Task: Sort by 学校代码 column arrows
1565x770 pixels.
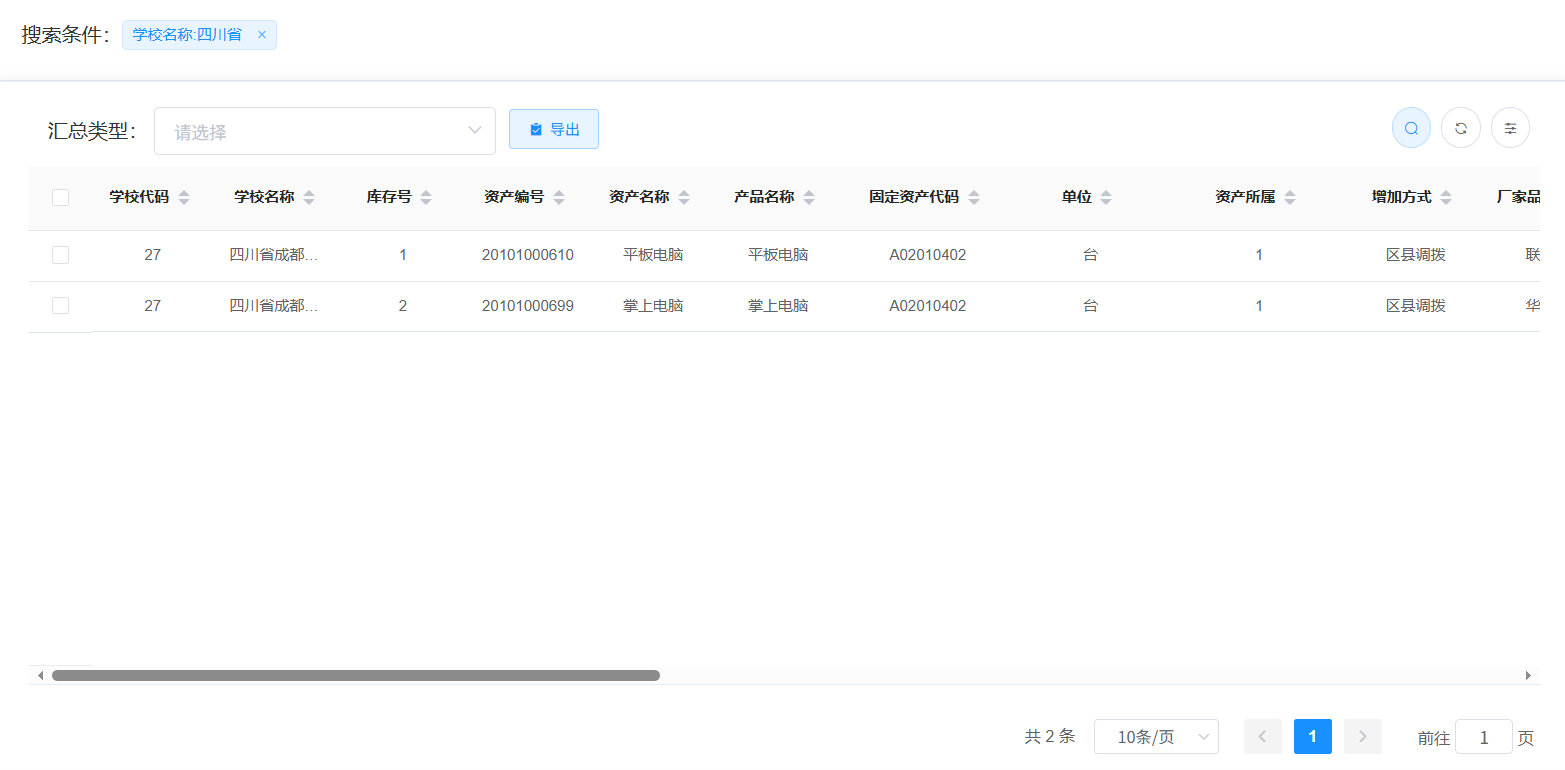Action: 184,198
